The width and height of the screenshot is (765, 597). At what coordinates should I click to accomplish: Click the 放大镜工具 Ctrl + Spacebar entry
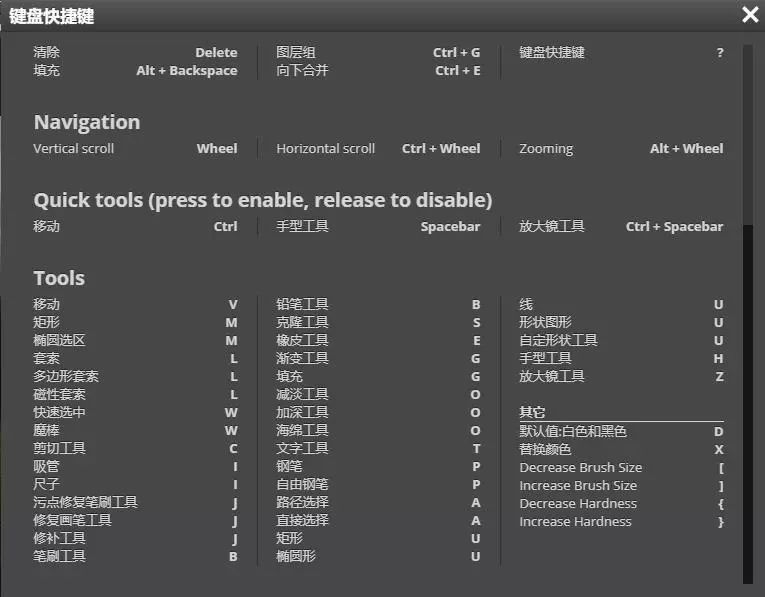point(621,226)
